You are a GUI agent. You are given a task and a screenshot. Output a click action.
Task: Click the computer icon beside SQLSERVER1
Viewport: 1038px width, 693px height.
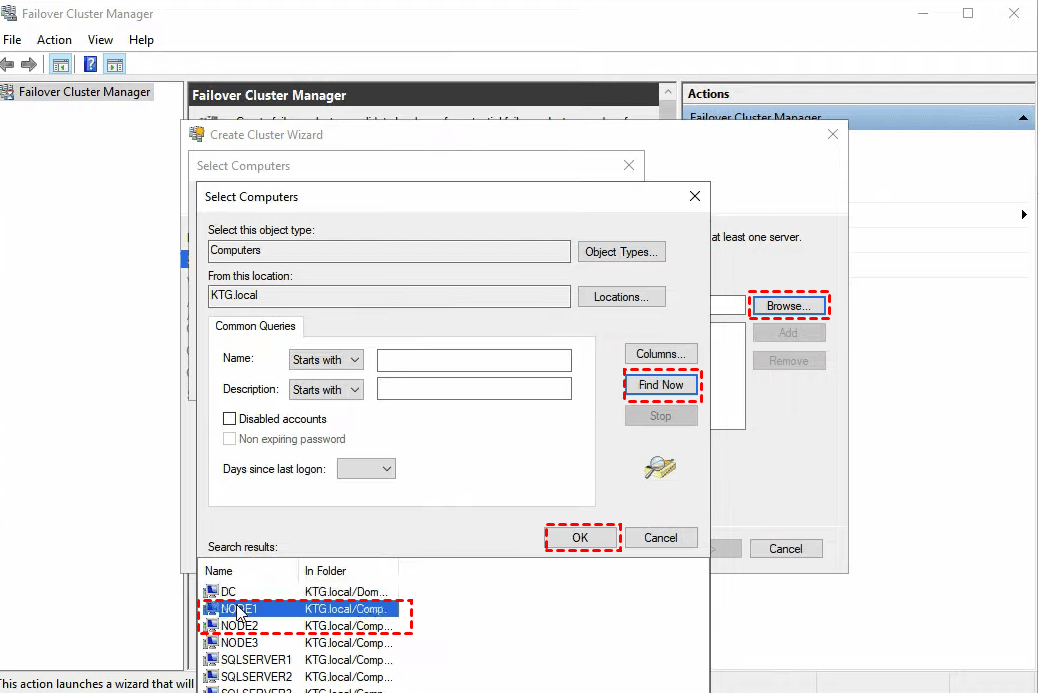[211, 659]
